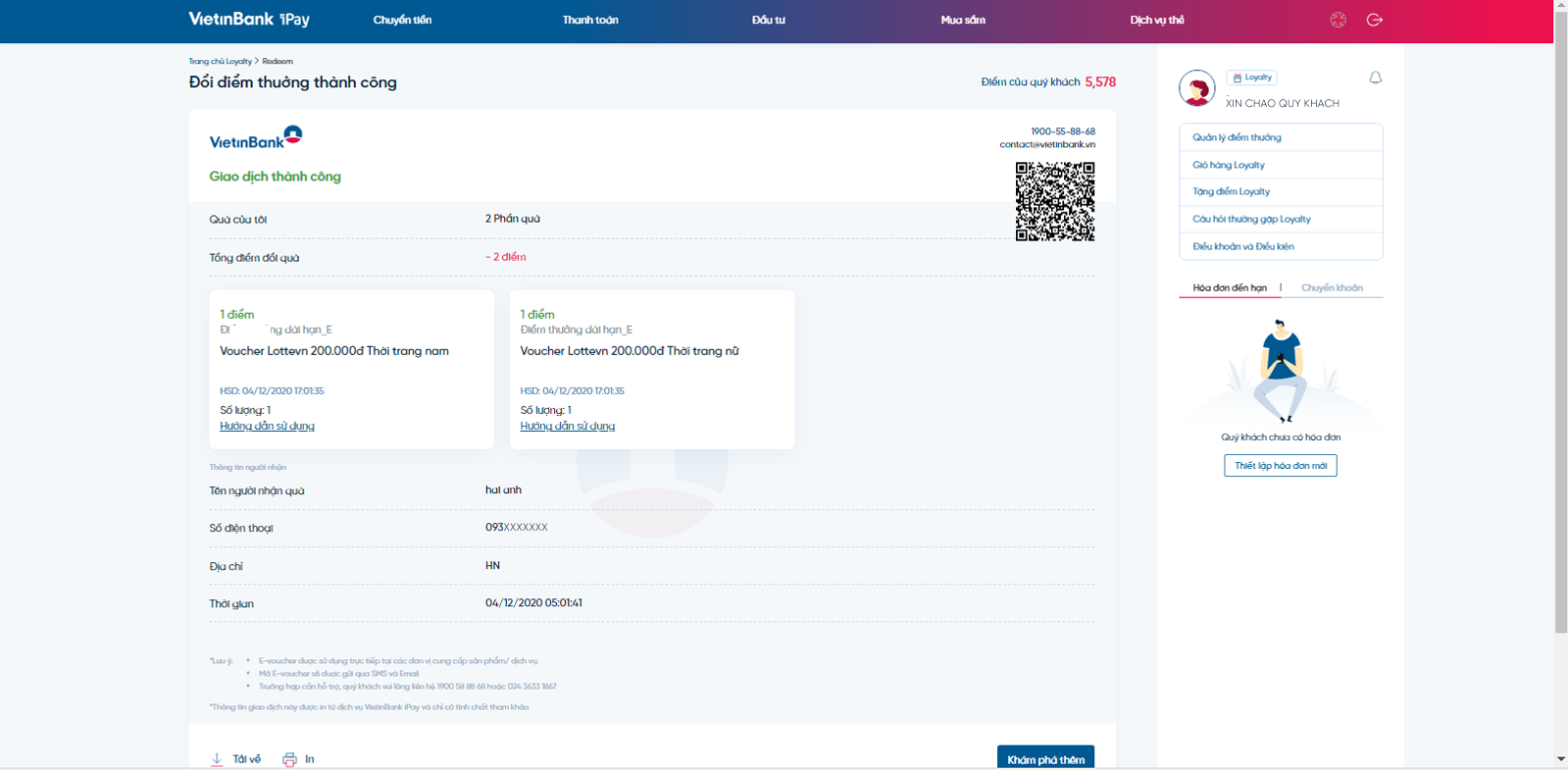Click the scrollbar down arrow

pos(1561,759)
